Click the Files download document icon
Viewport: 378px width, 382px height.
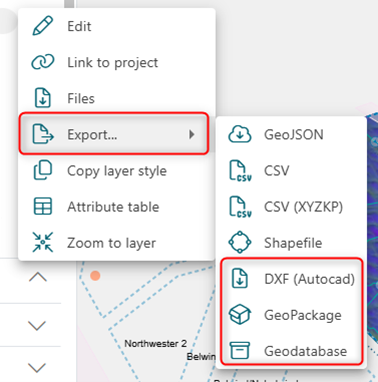43,98
